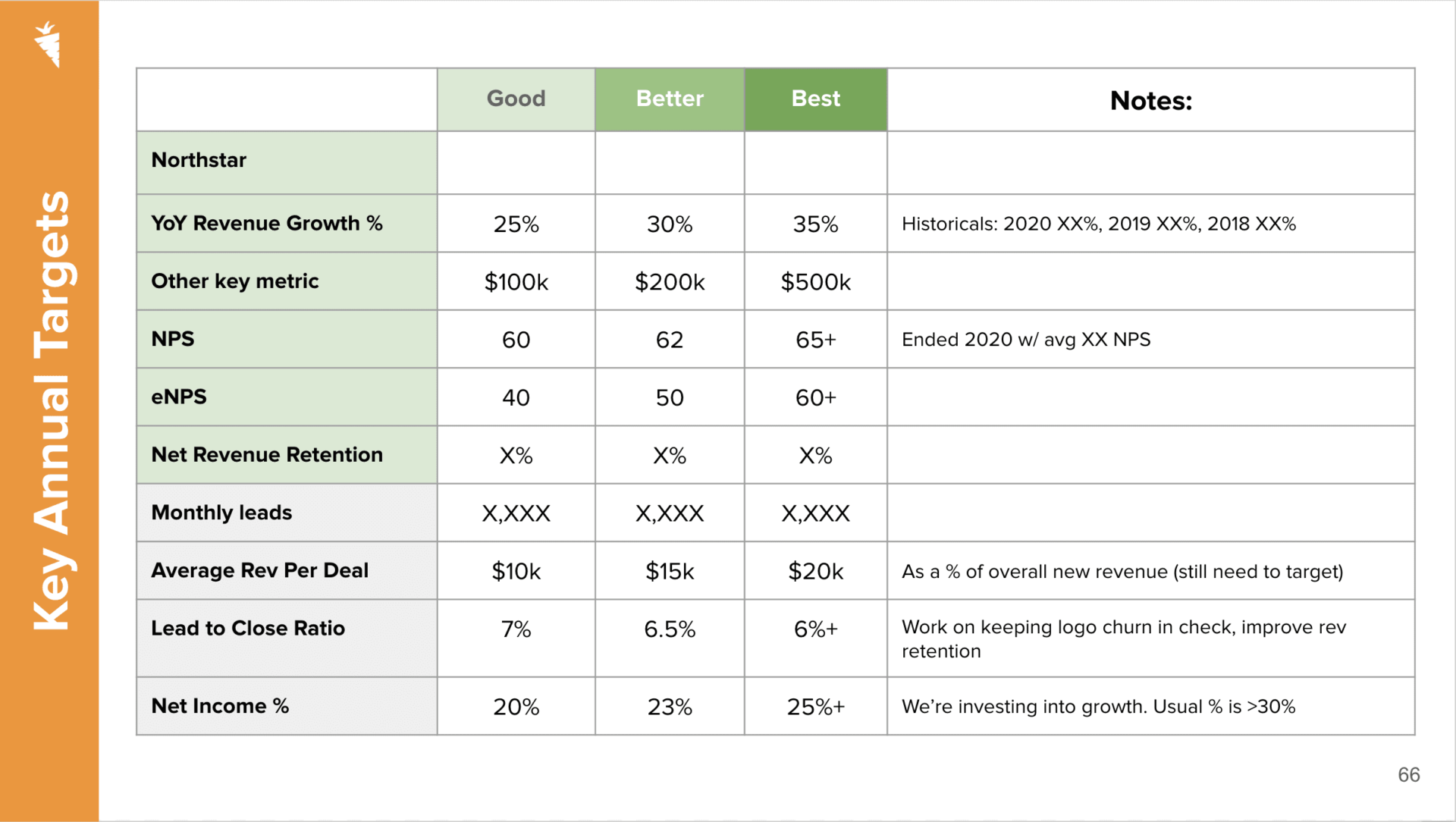The height and width of the screenshot is (822, 1456).
Task: Select the Good column header
Action: click(516, 99)
